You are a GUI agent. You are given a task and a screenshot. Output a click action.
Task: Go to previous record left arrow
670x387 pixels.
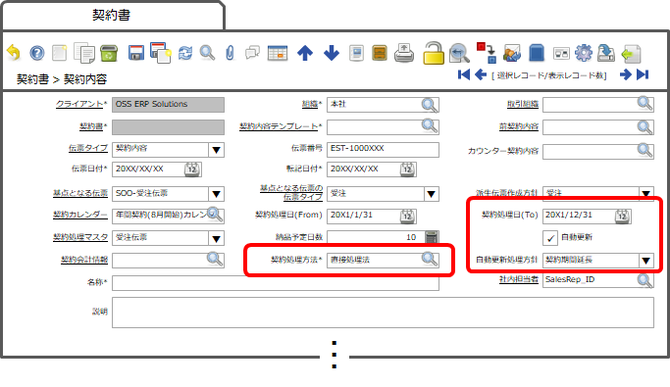click(481, 75)
